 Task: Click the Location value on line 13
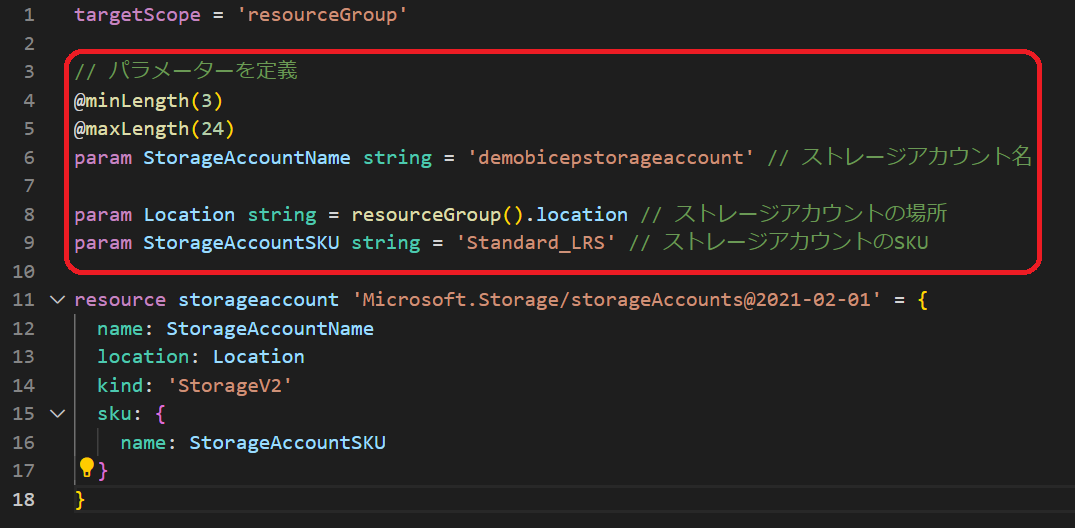pos(258,357)
